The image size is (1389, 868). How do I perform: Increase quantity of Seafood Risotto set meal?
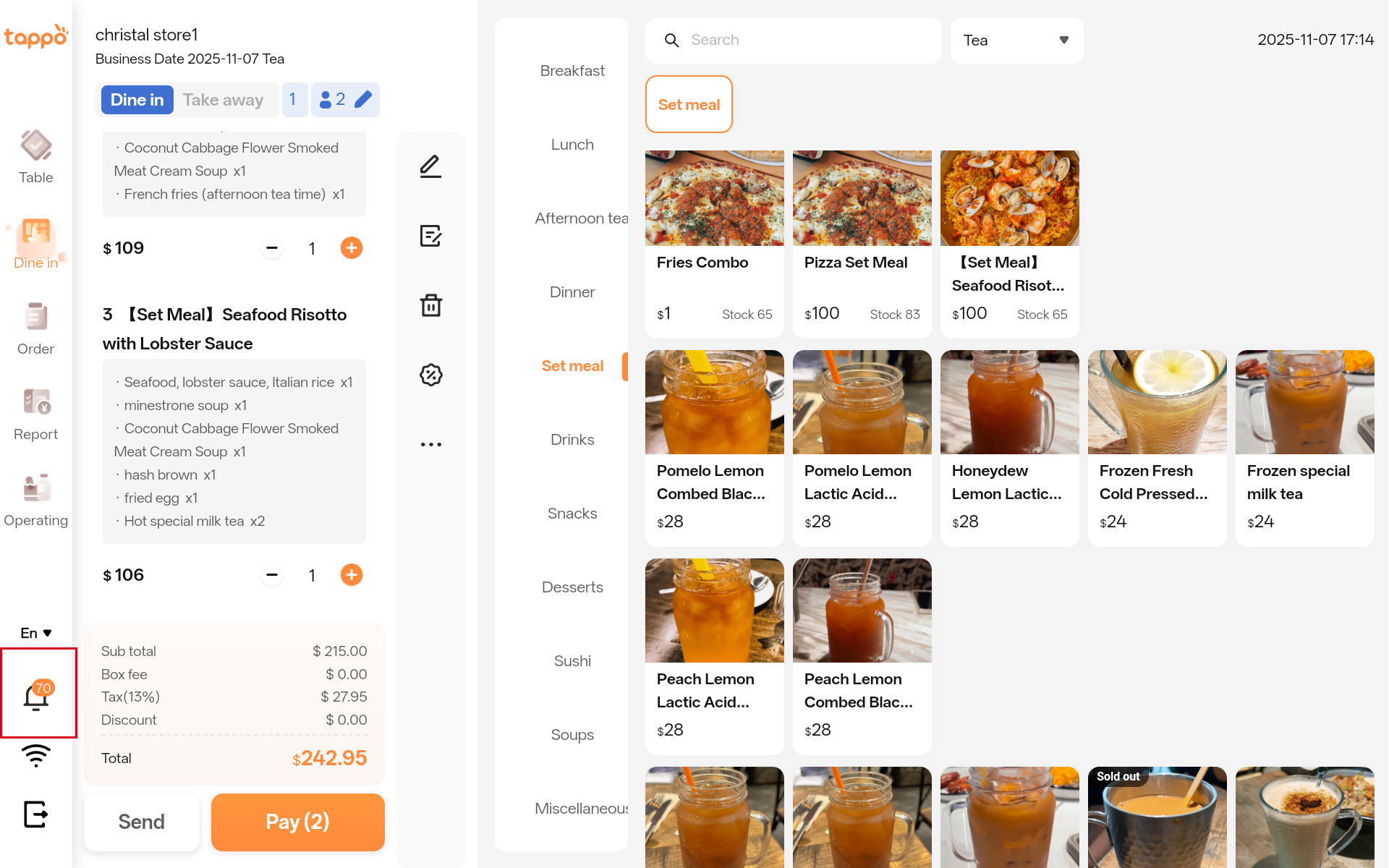[x=352, y=575]
